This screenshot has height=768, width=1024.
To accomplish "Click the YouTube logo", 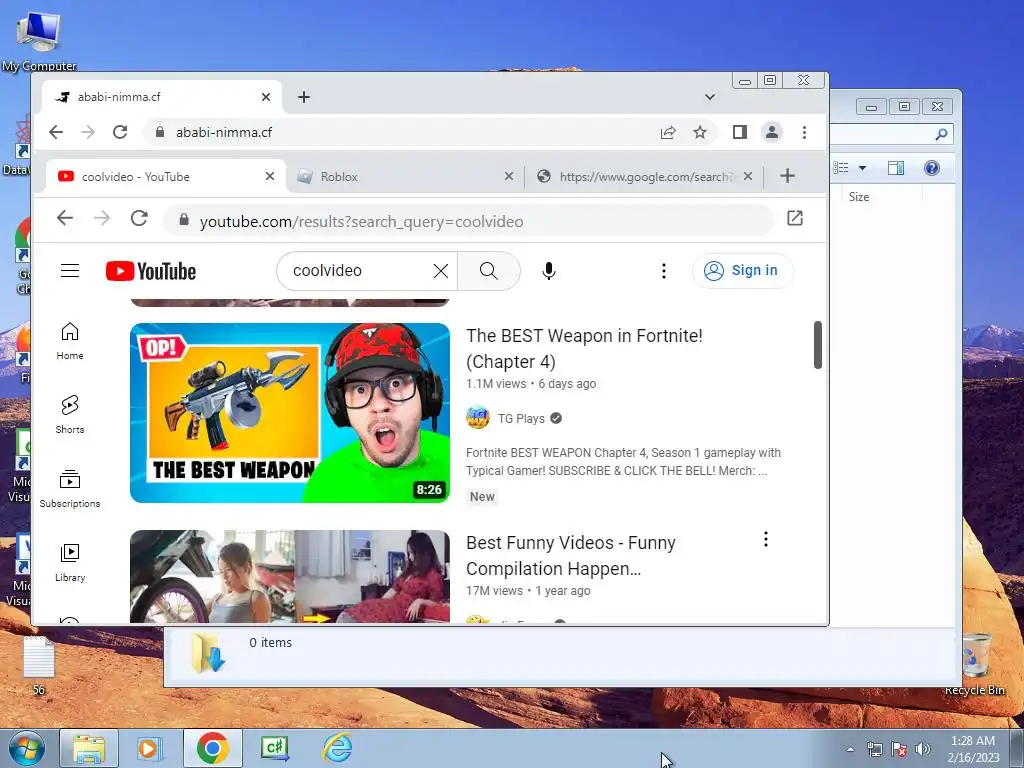I will (x=151, y=271).
